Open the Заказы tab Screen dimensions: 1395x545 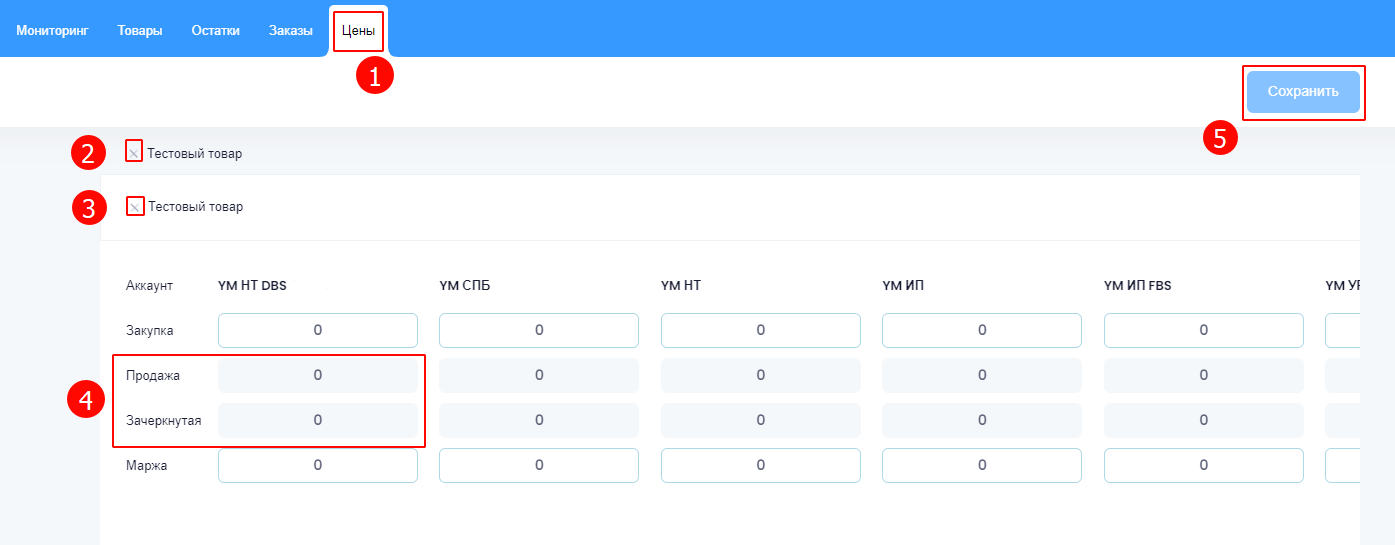pyautogui.click(x=291, y=30)
